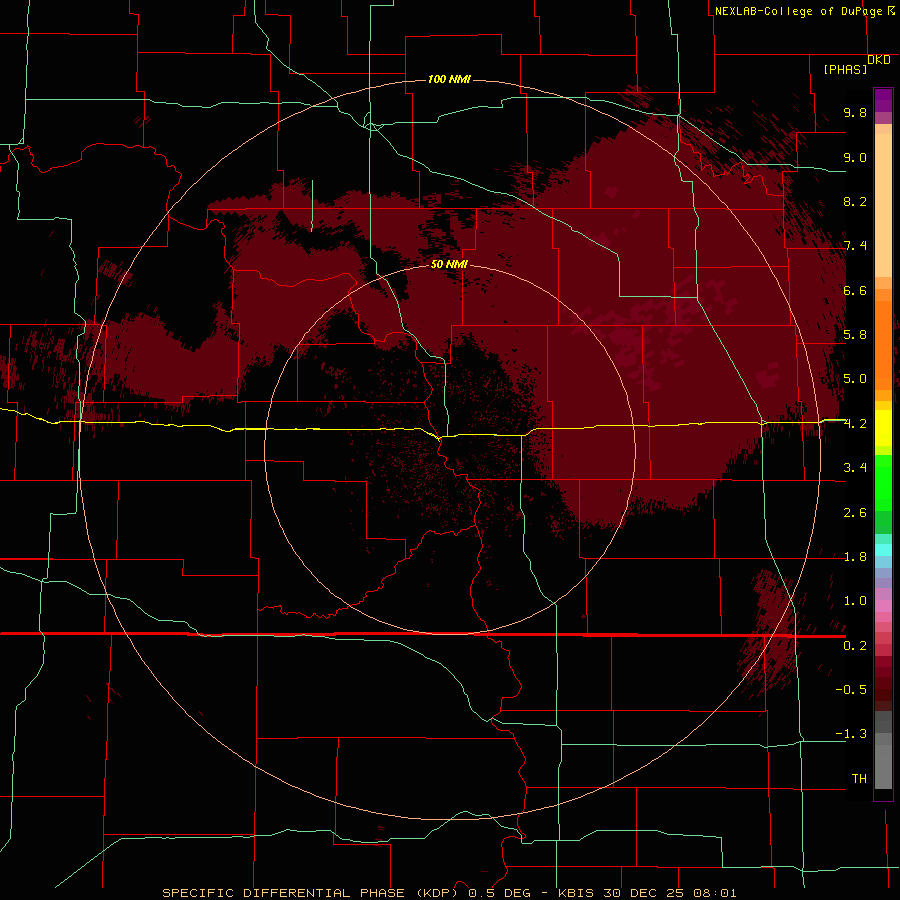
Task: Click the 5.8 legend value
Action: [855, 335]
